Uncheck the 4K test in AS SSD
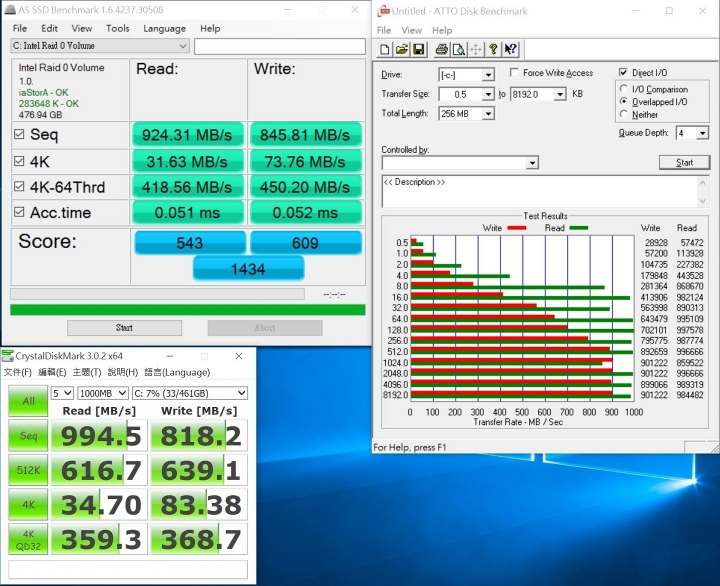The width and height of the screenshot is (720, 586). 19,161
